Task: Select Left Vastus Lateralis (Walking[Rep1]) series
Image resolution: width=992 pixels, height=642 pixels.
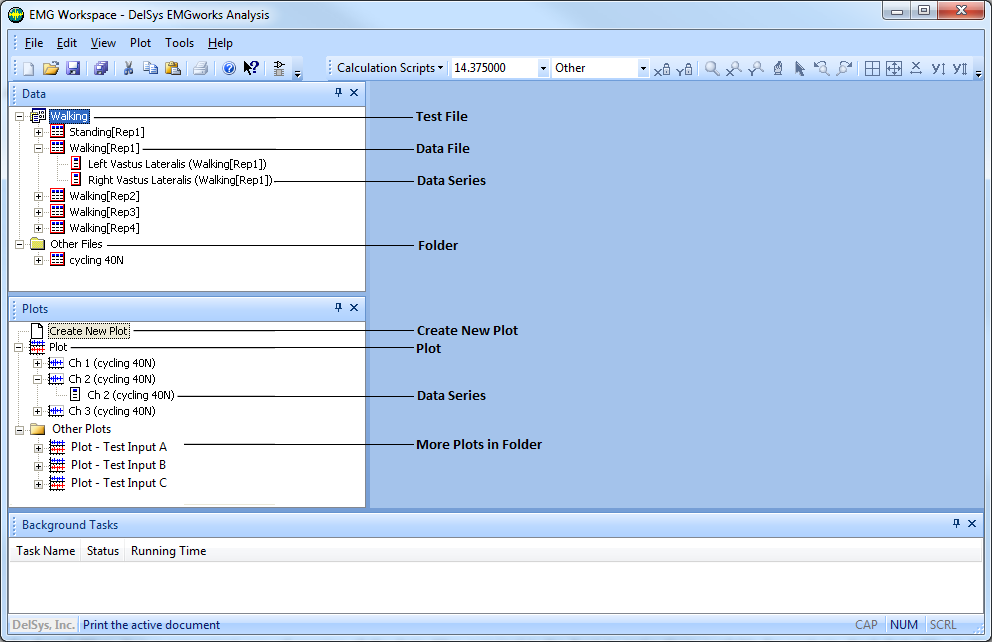Action: 177,164
